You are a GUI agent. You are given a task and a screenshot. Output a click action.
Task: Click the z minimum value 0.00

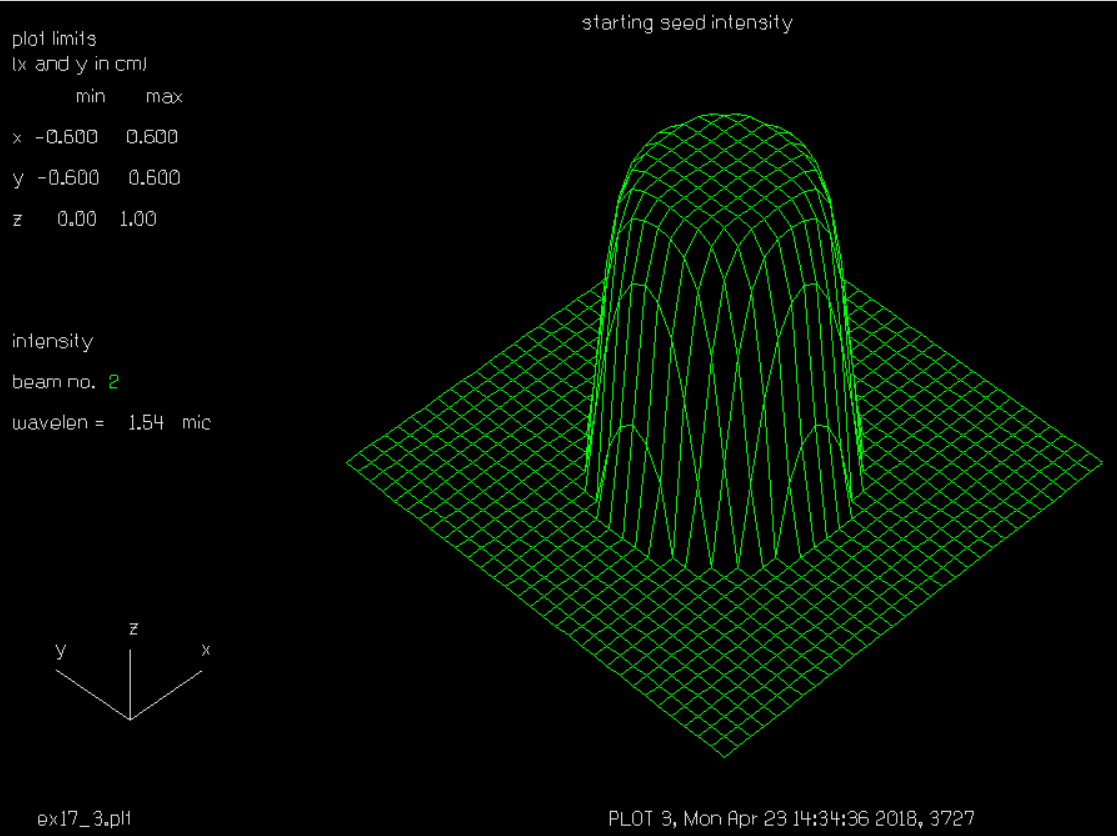pos(76,219)
